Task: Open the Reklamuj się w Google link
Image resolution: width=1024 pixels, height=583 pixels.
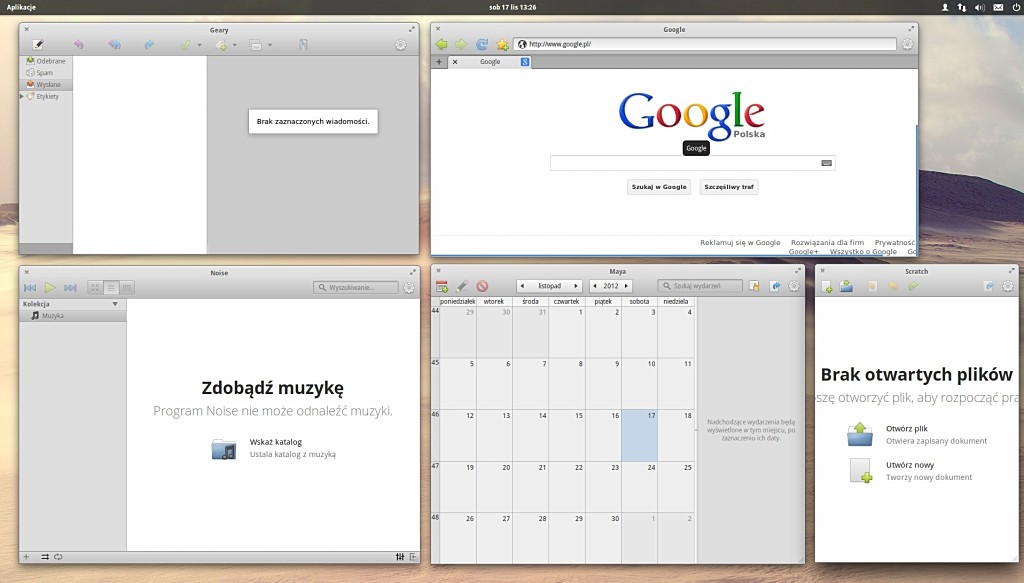Action: [x=740, y=242]
